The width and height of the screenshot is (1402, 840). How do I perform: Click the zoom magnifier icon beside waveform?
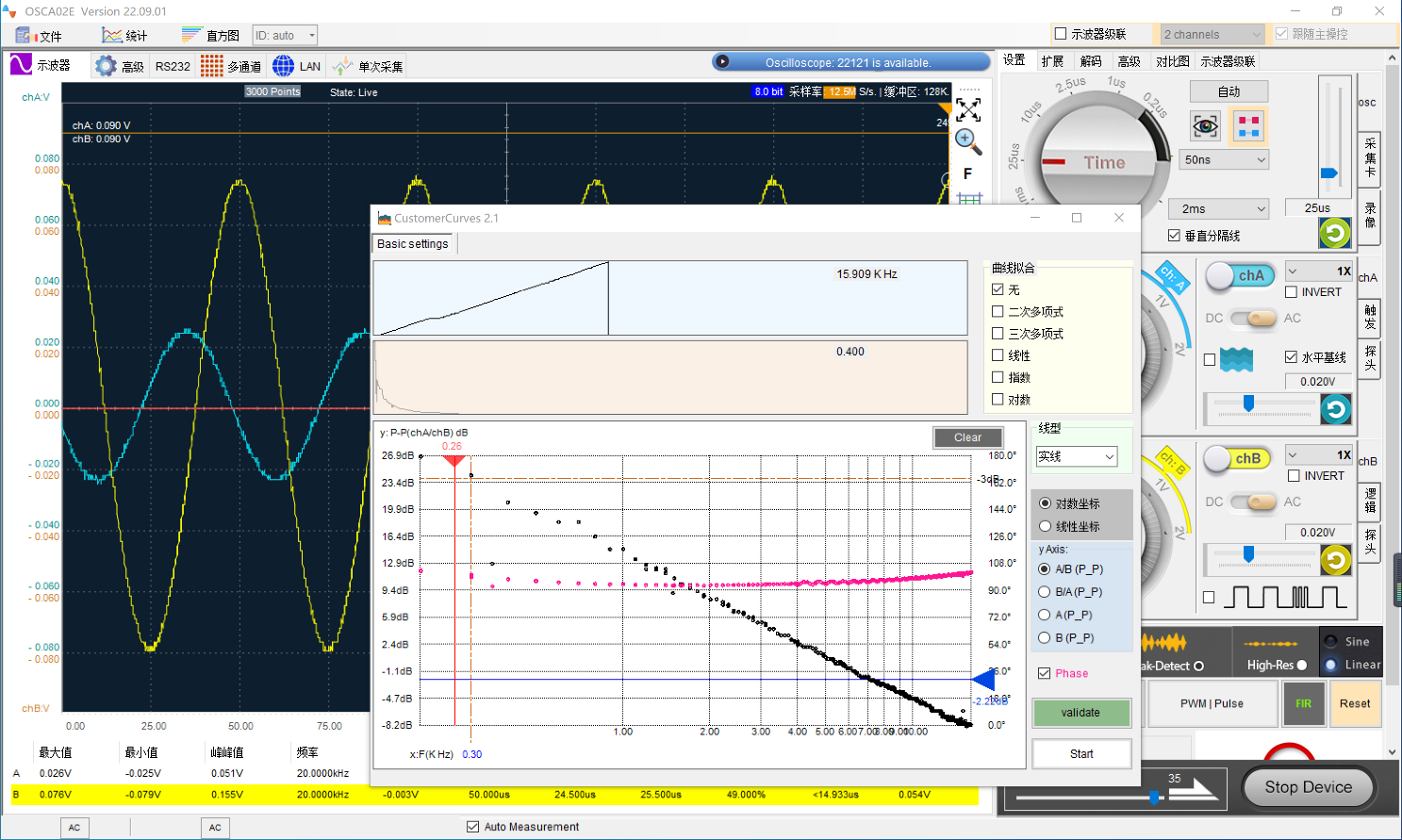[x=968, y=141]
